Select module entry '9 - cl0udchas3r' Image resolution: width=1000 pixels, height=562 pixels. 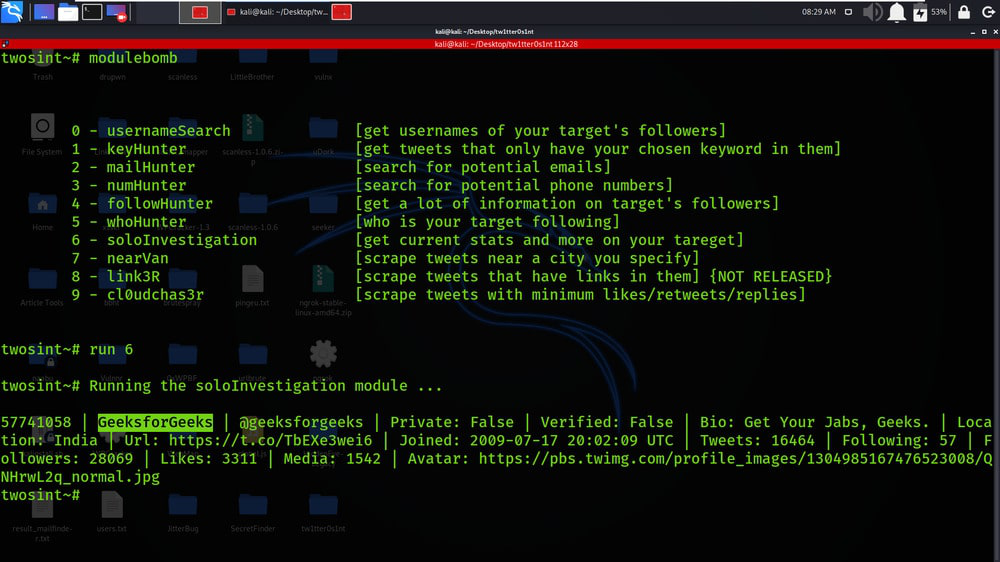pos(137,295)
